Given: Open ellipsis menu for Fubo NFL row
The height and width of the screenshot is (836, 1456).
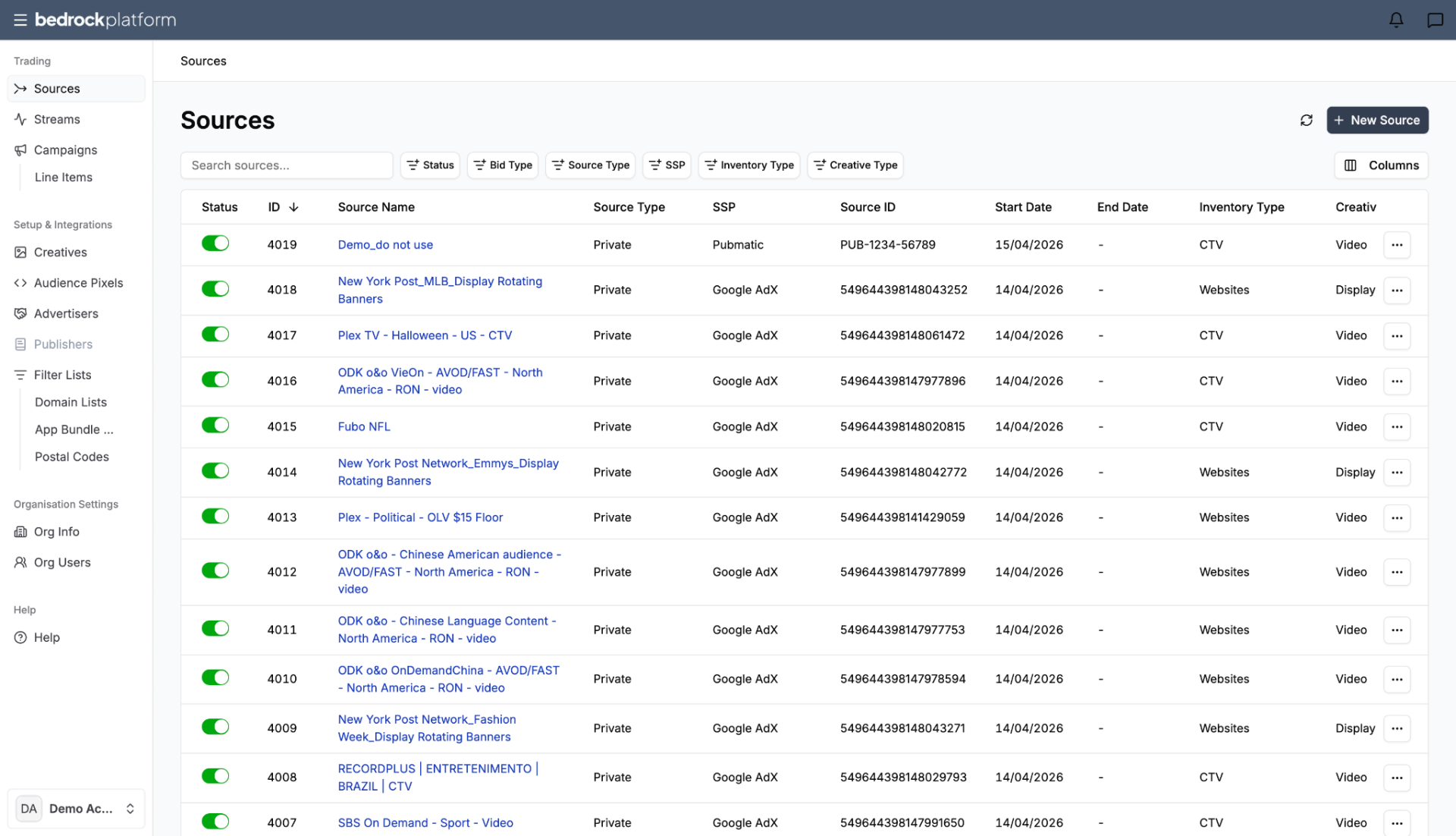Looking at the screenshot, I should click(x=1397, y=427).
